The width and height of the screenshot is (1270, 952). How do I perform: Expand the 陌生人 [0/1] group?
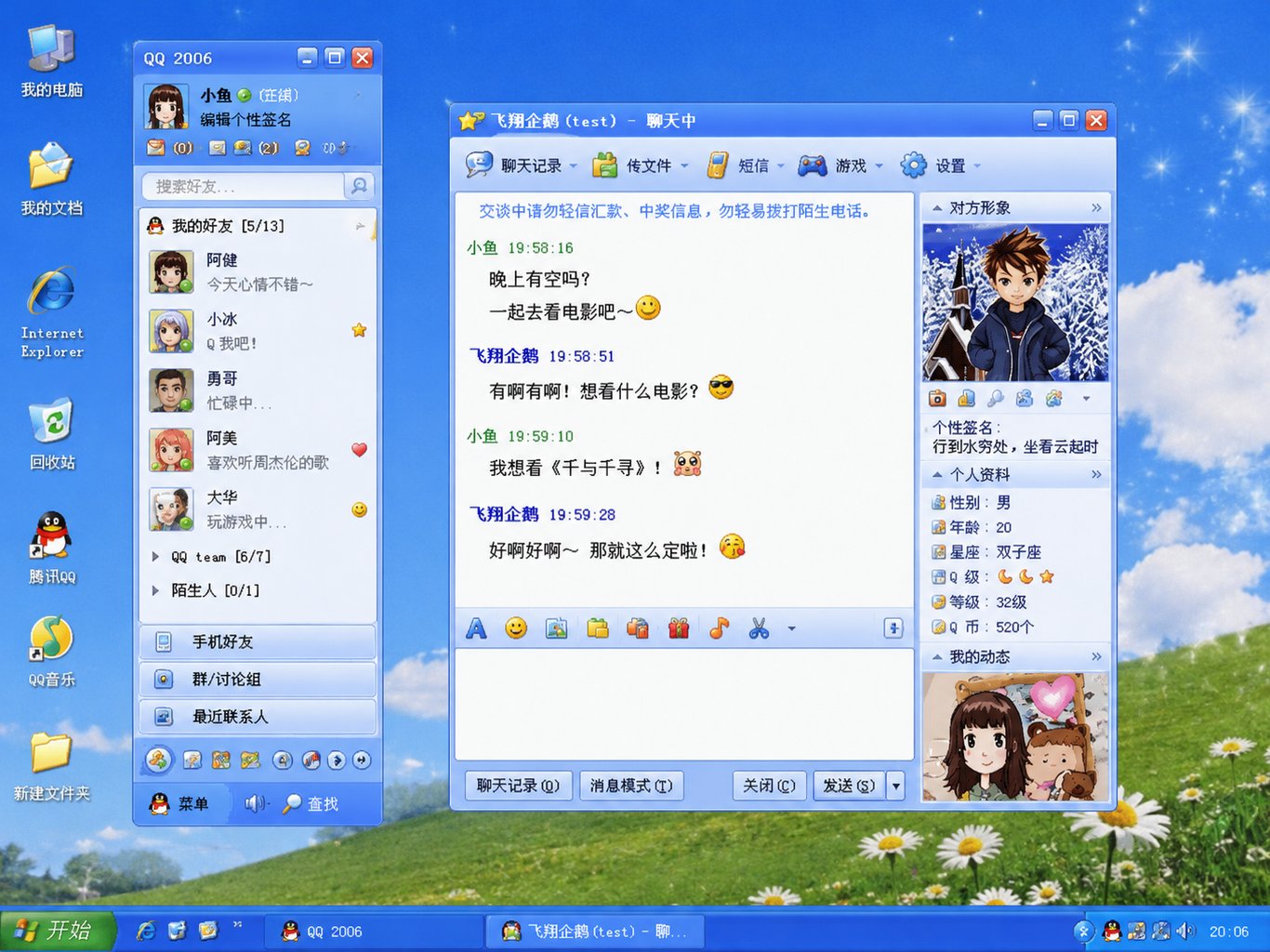pos(205,590)
